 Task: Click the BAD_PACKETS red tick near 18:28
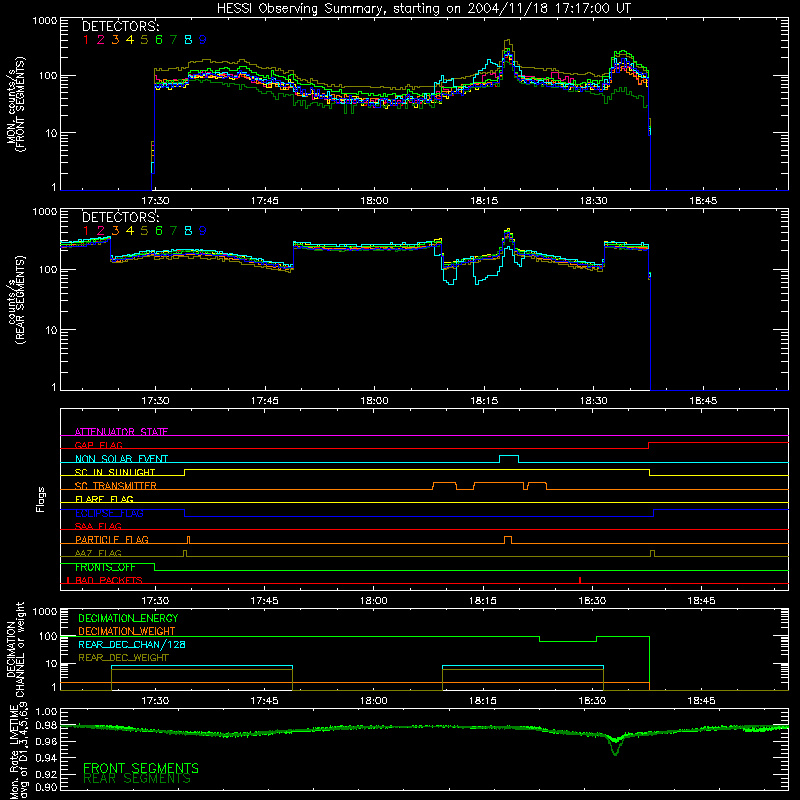[580, 580]
